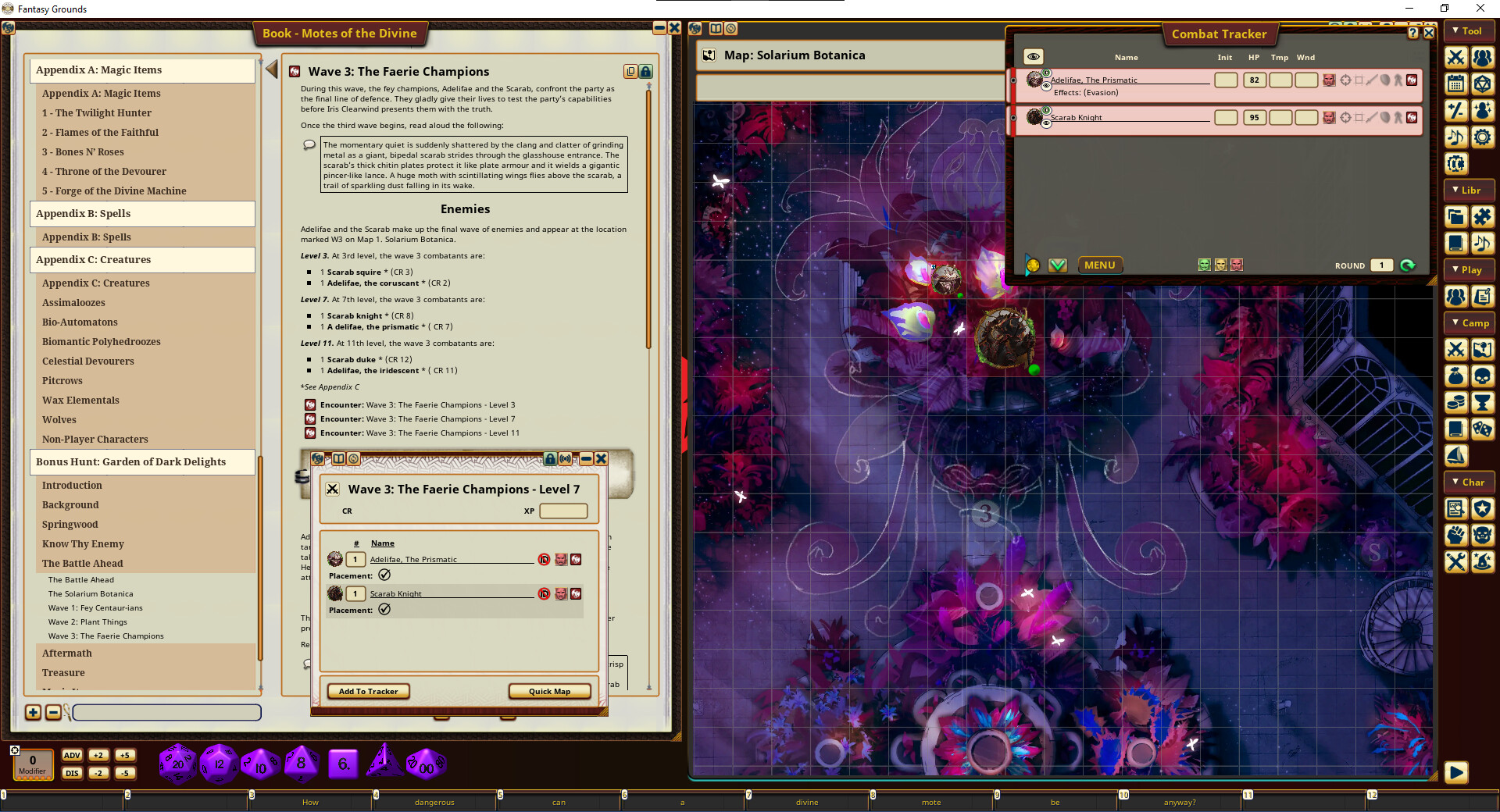Click the book search input field

click(x=166, y=712)
